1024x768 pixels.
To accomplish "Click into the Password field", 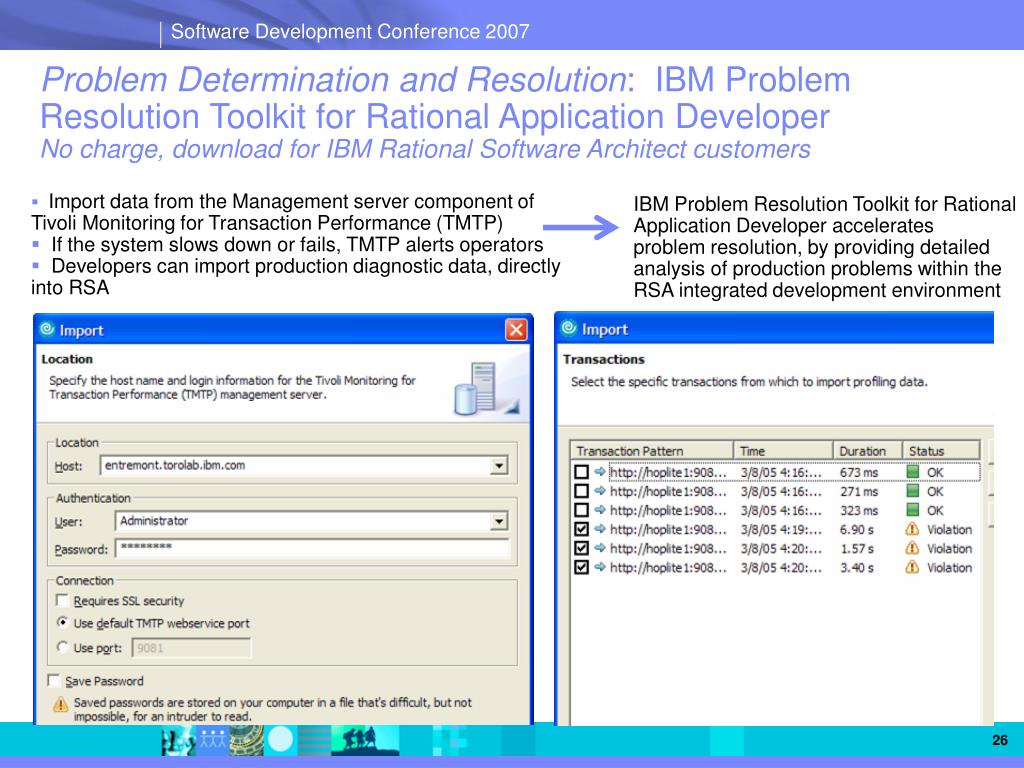I will [312, 549].
